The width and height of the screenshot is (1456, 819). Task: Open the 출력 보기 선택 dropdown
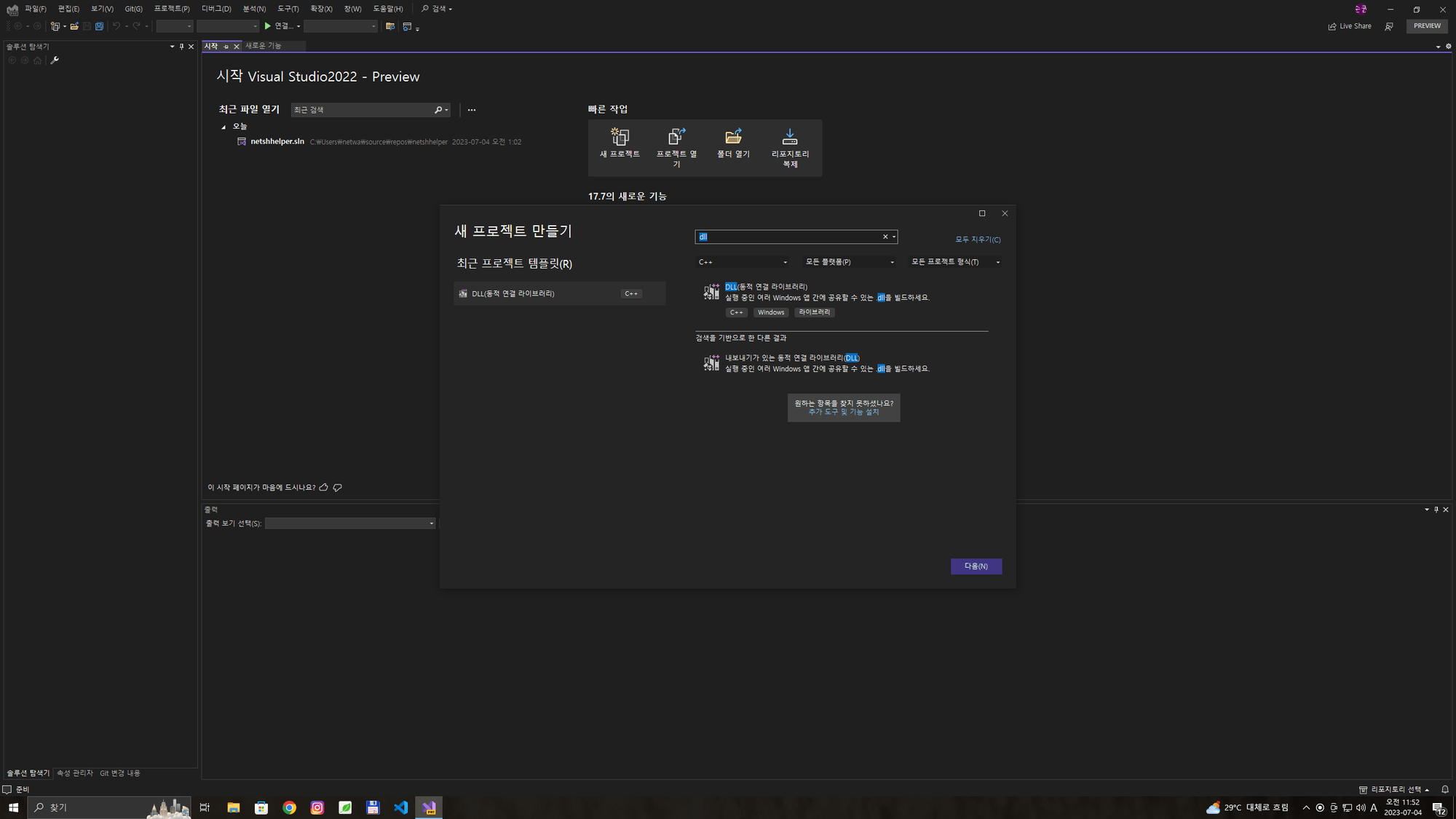point(350,523)
